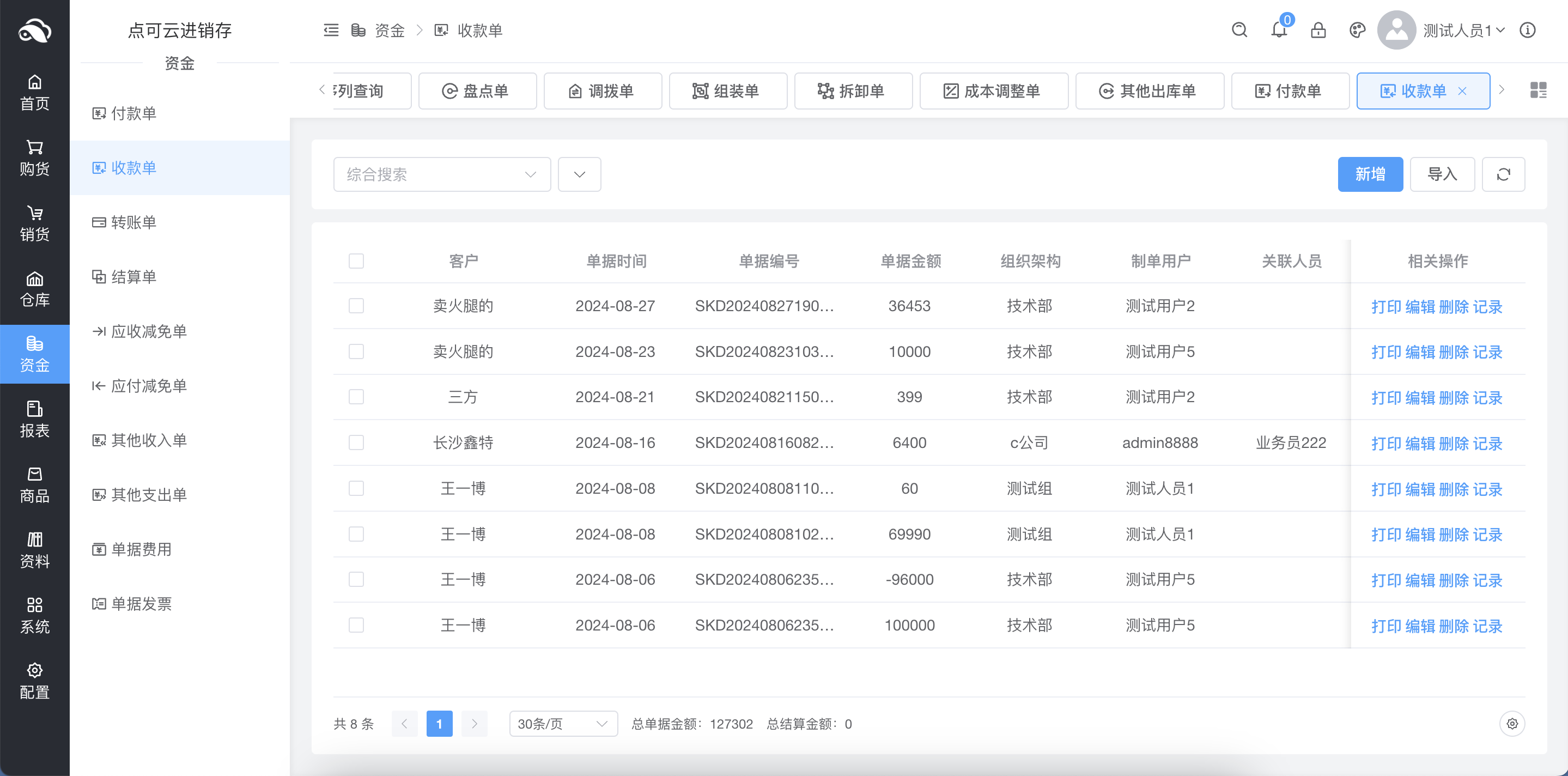Close the 收款单 tab via its X

point(1464,90)
